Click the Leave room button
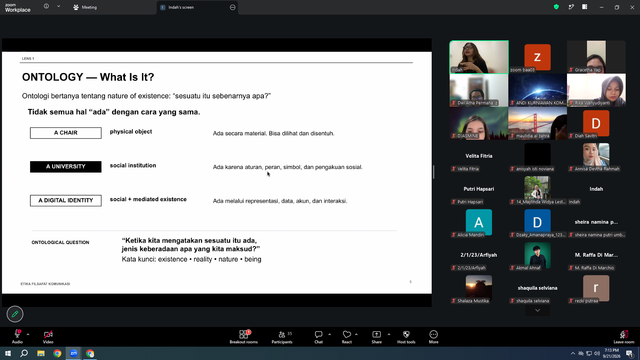The height and width of the screenshot is (360, 640). (624, 337)
